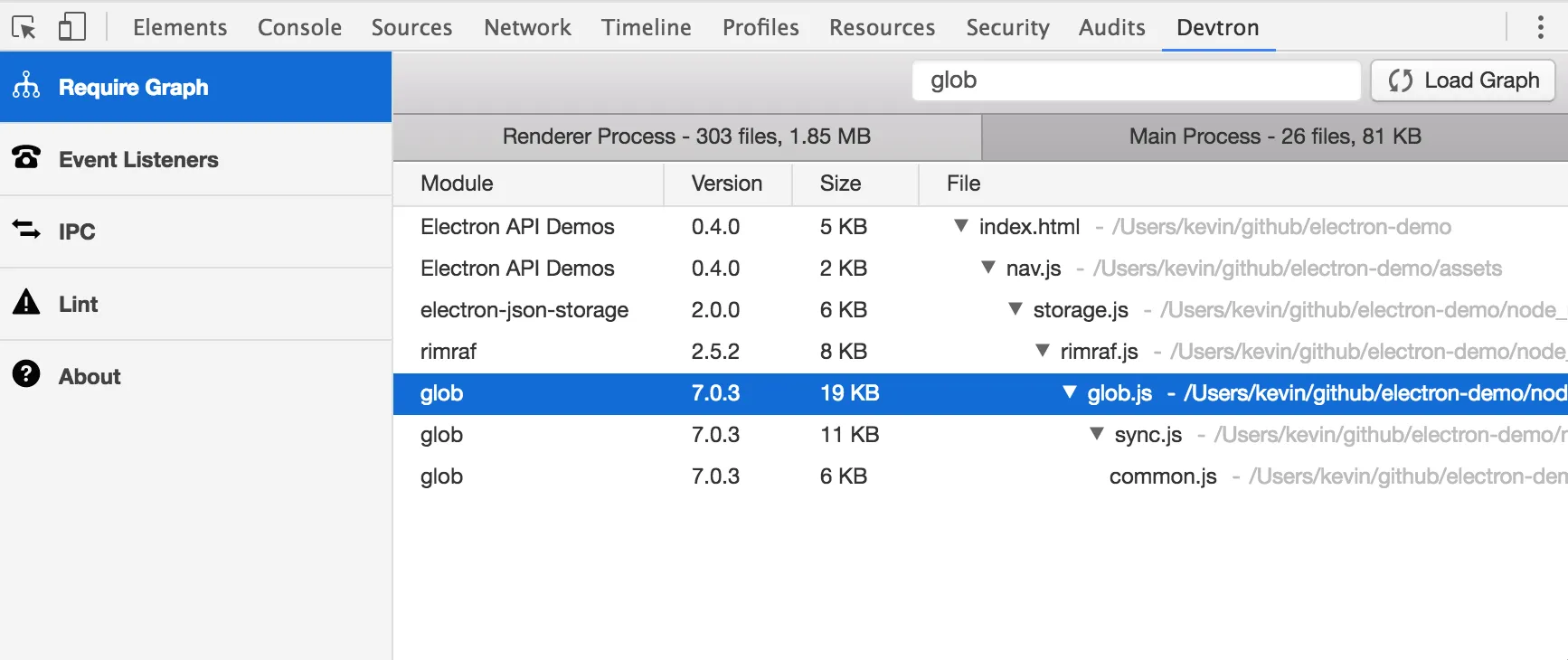Click the glob search filter field

click(1135, 80)
